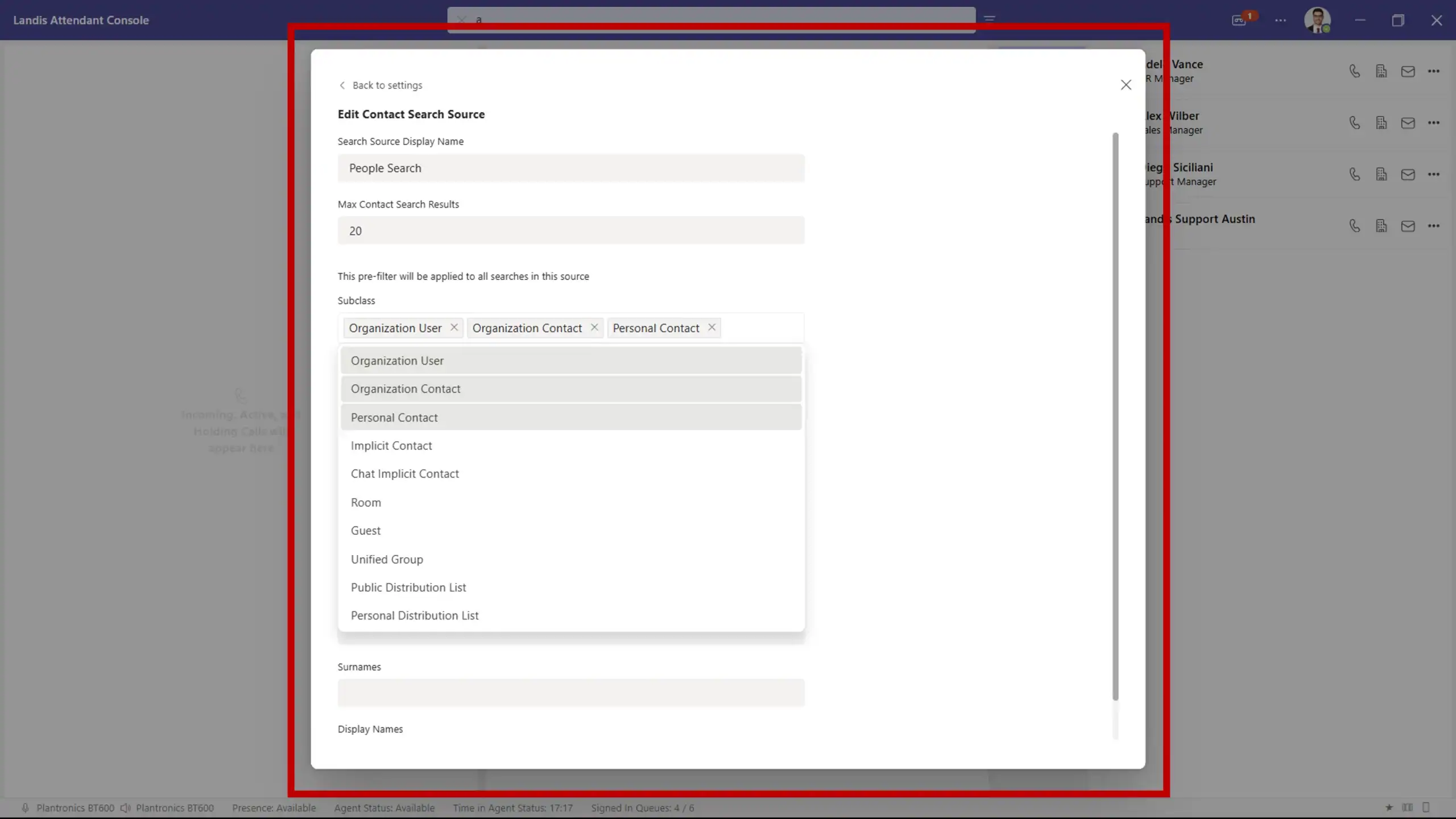The height and width of the screenshot is (819, 1456).
Task: Click the user profile avatar
Action: pos(1317,20)
